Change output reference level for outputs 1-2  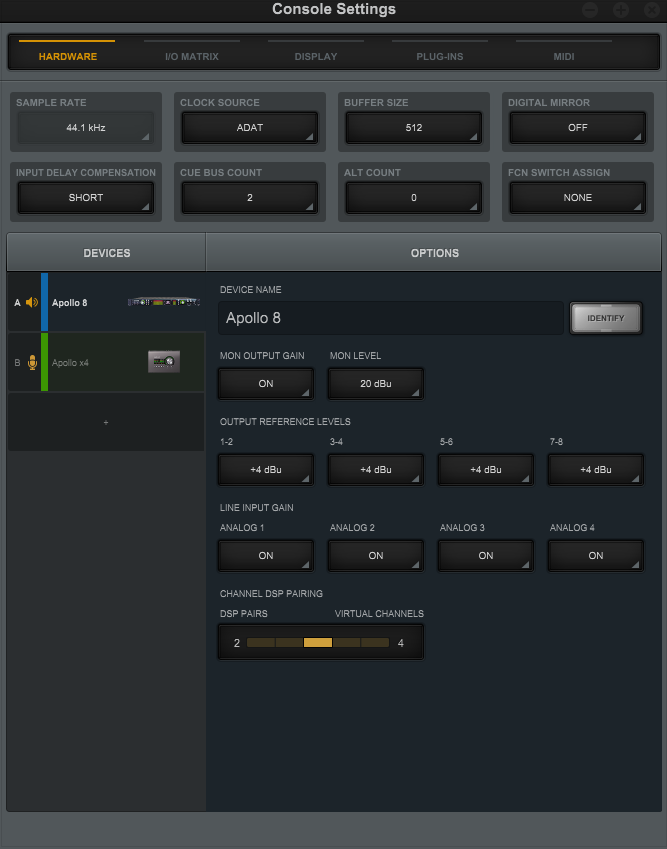click(266, 469)
